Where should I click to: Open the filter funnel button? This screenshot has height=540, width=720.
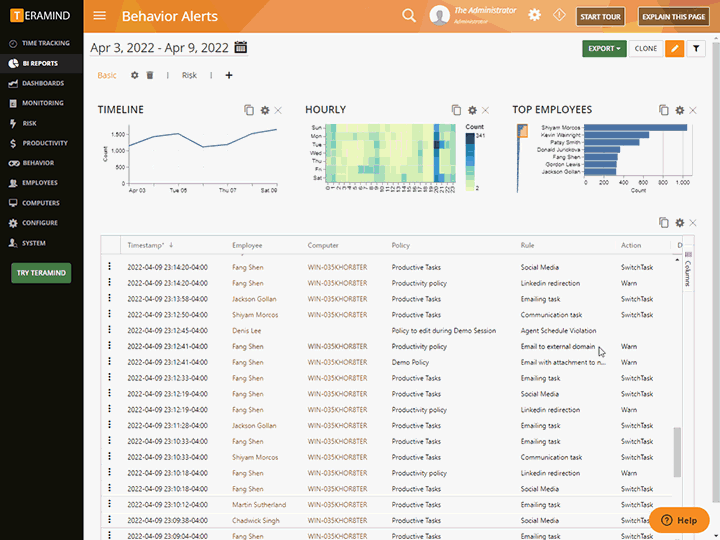(x=697, y=48)
